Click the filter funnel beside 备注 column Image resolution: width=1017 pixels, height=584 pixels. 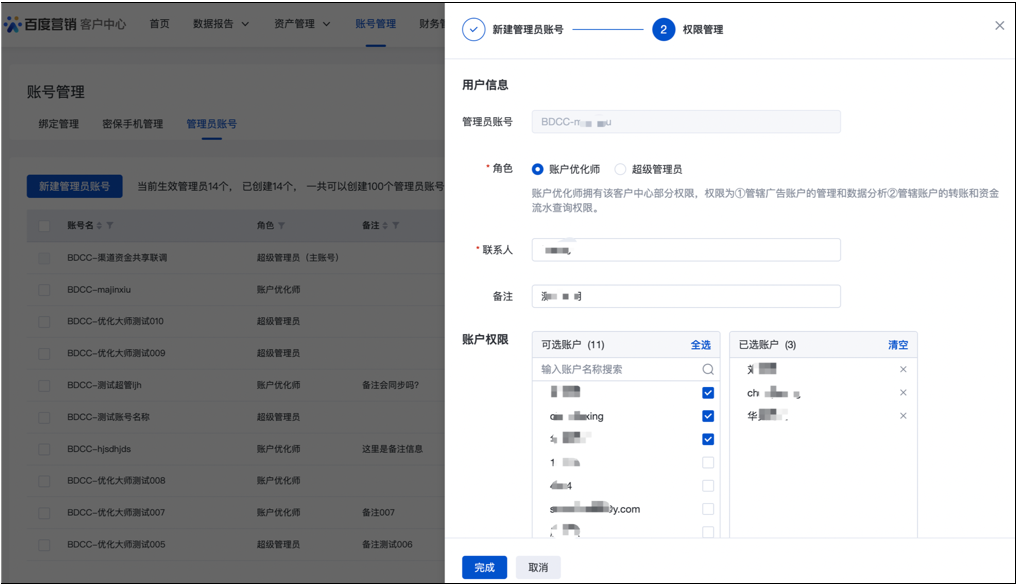396,226
